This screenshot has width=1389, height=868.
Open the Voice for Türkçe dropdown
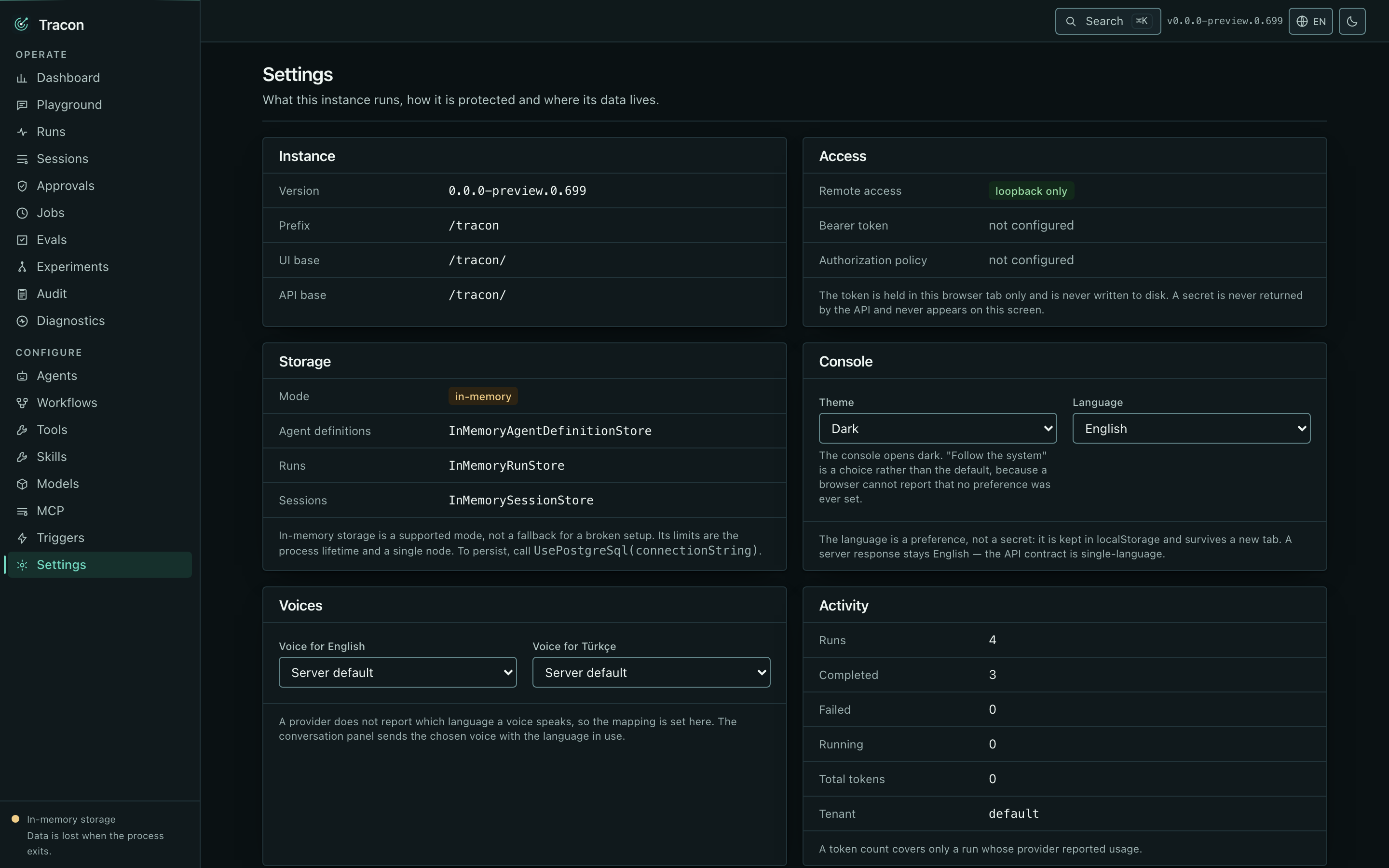tap(651, 672)
